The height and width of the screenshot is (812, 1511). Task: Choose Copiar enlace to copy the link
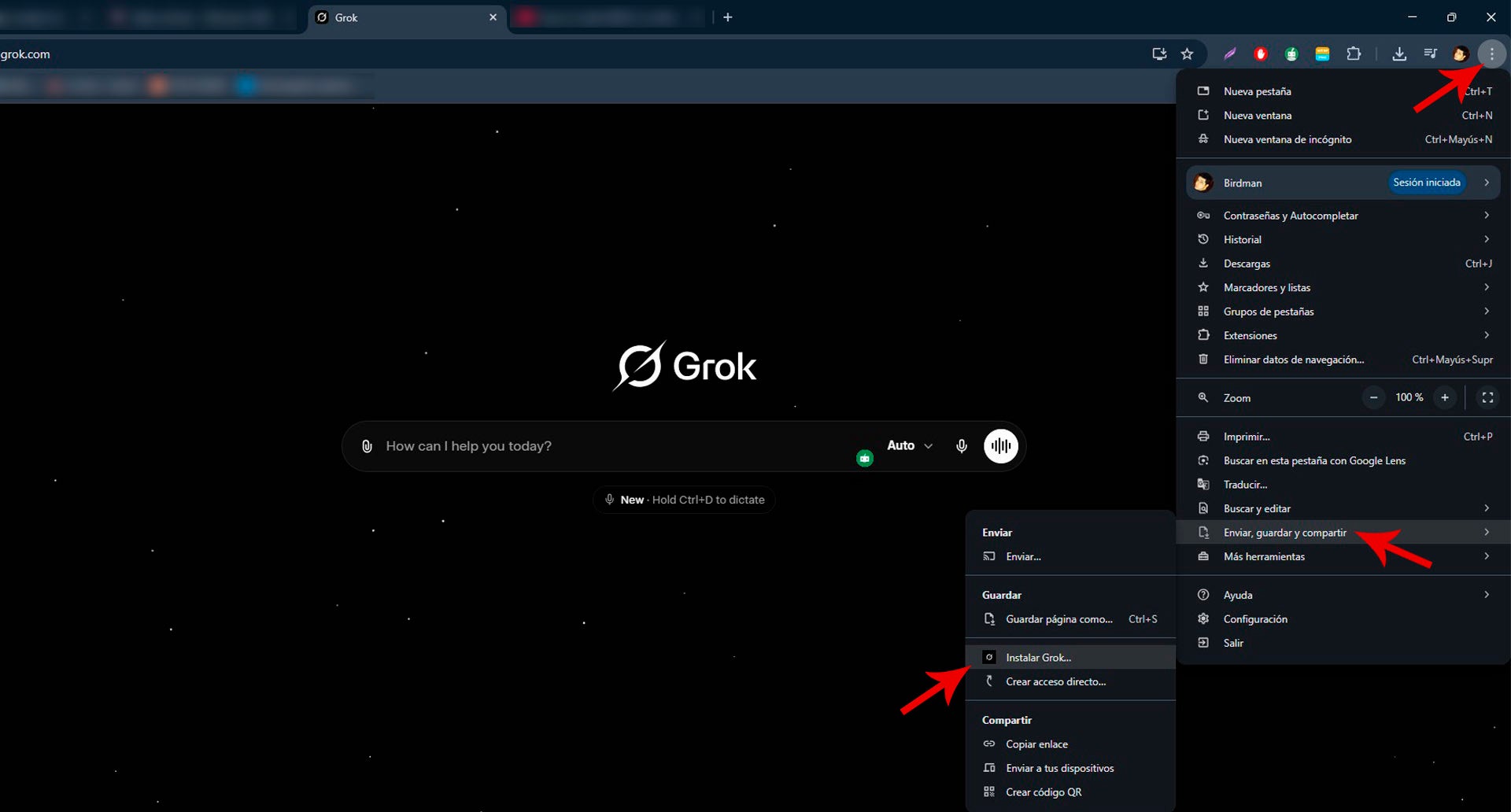point(1036,744)
